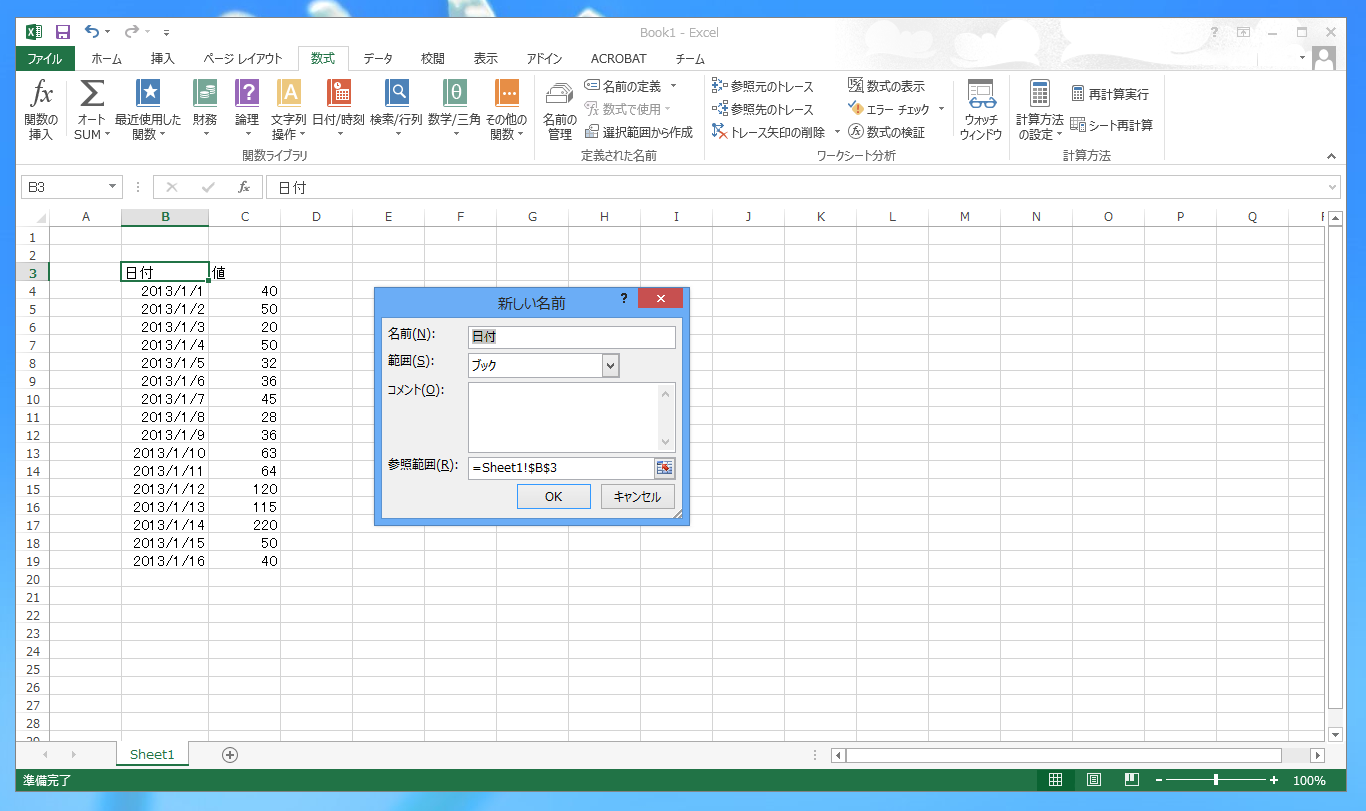
Task: Click the zoom out minus button
Action: click(1158, 780)
